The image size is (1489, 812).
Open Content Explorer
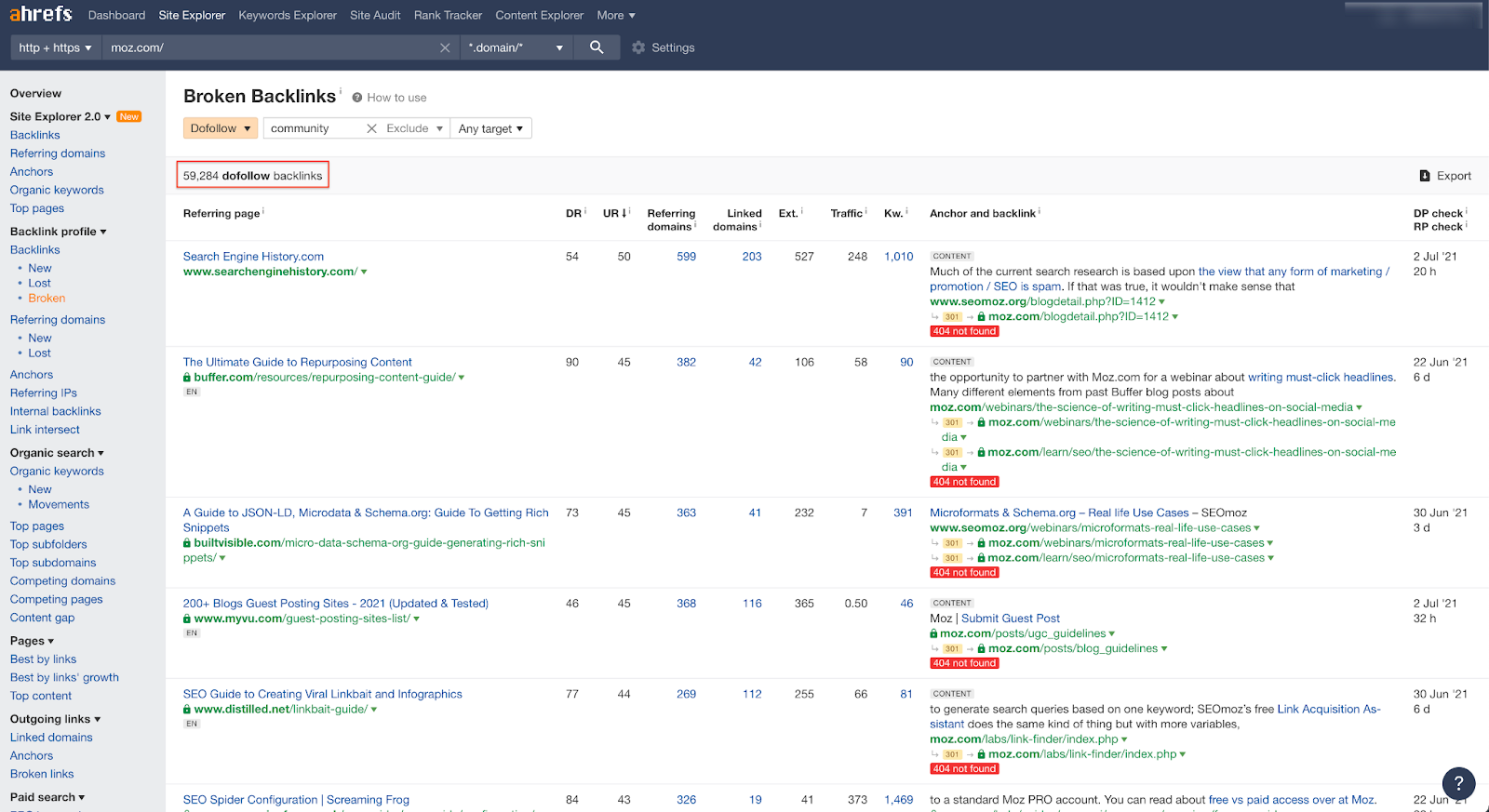[540, 15]
